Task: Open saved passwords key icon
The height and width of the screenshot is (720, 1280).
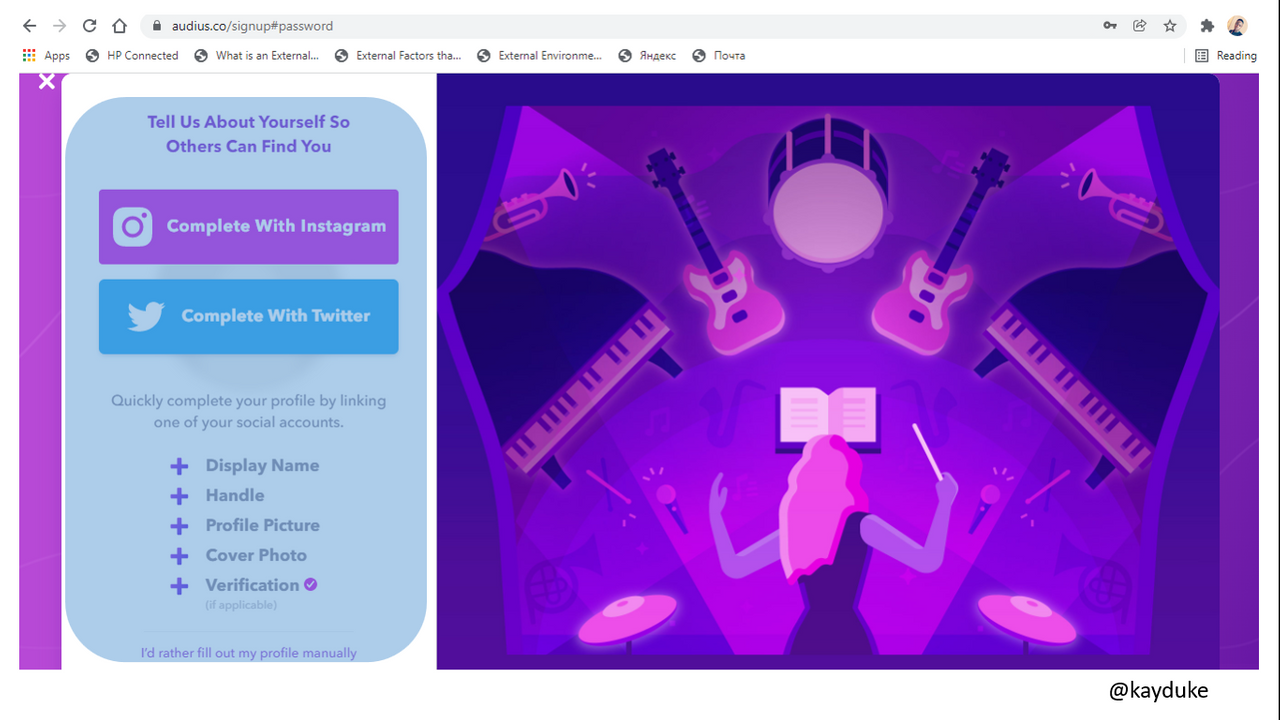Action: pos(1110,26)
